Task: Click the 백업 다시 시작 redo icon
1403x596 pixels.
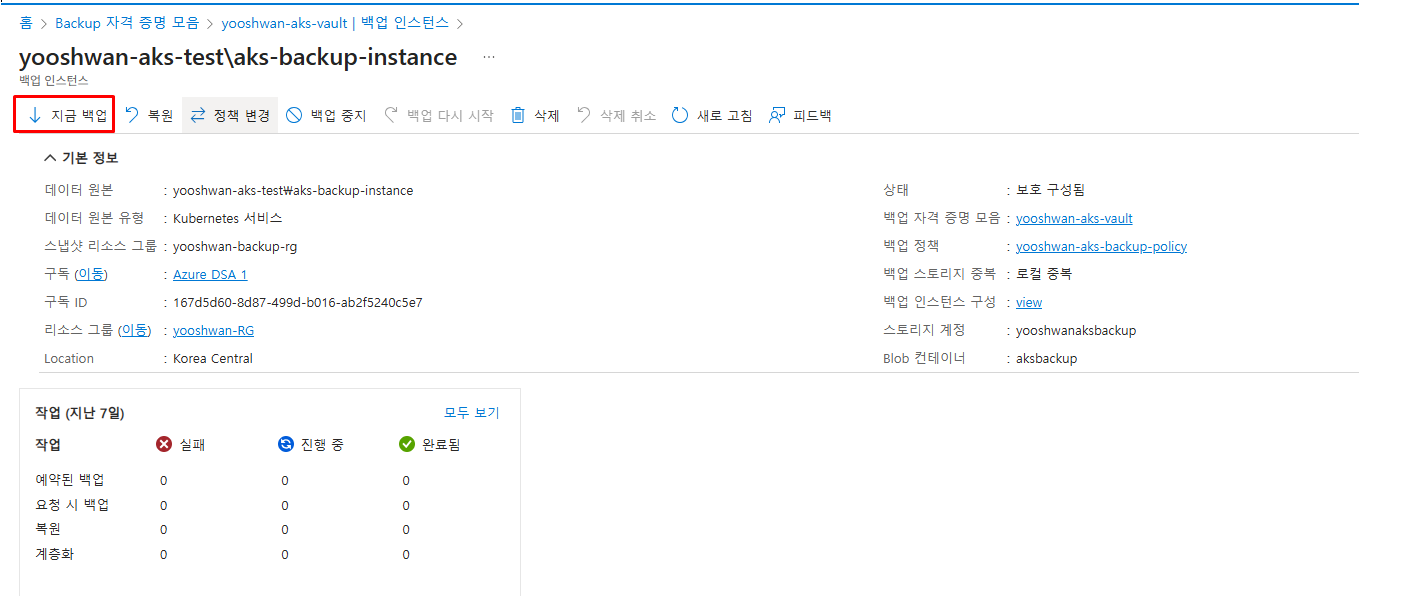Action: pyautogui.click(x=391, y=115)
